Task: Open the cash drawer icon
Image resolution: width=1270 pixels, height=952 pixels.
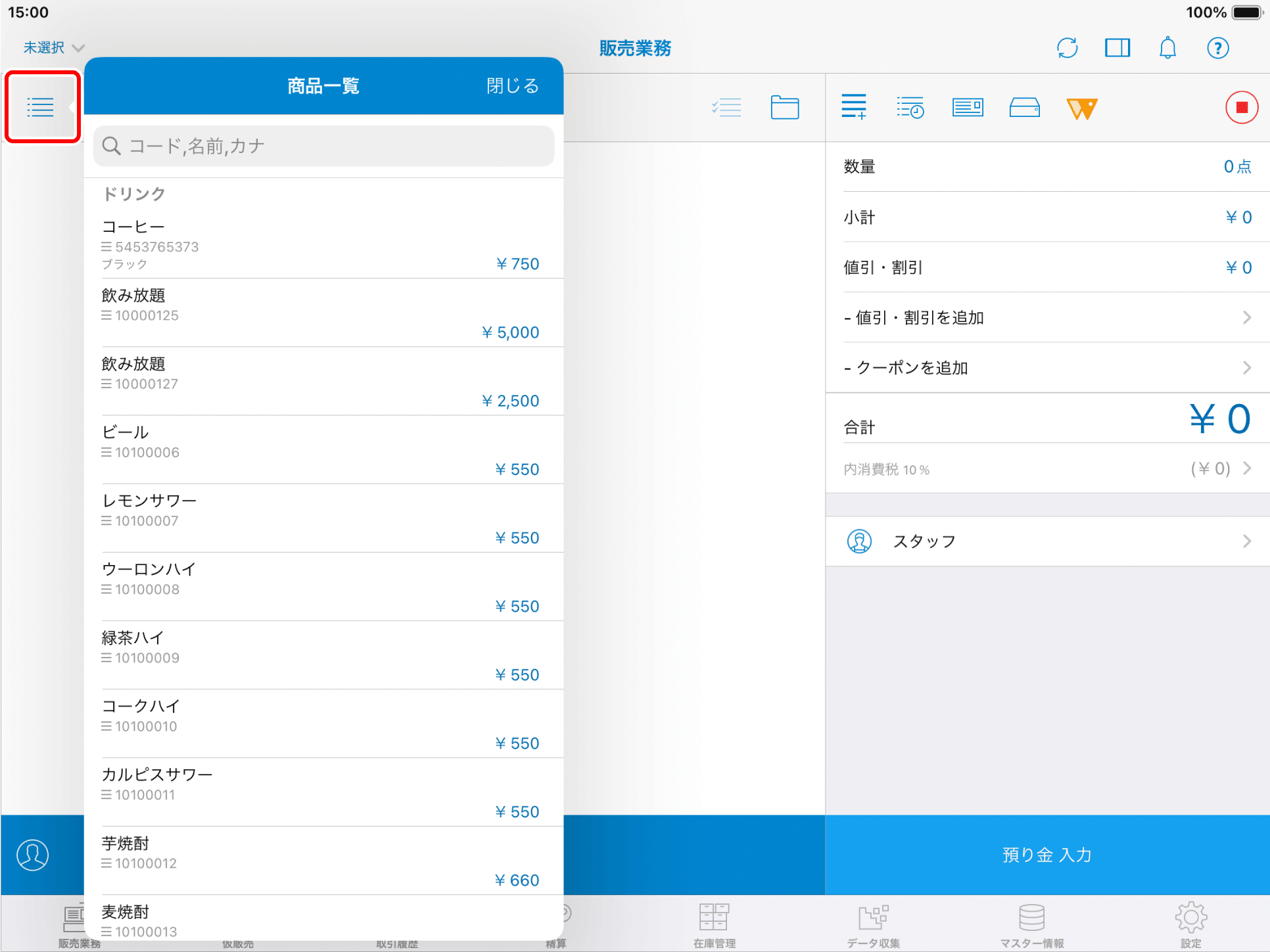Action: pyautogui.click(x=1024, y=108)
